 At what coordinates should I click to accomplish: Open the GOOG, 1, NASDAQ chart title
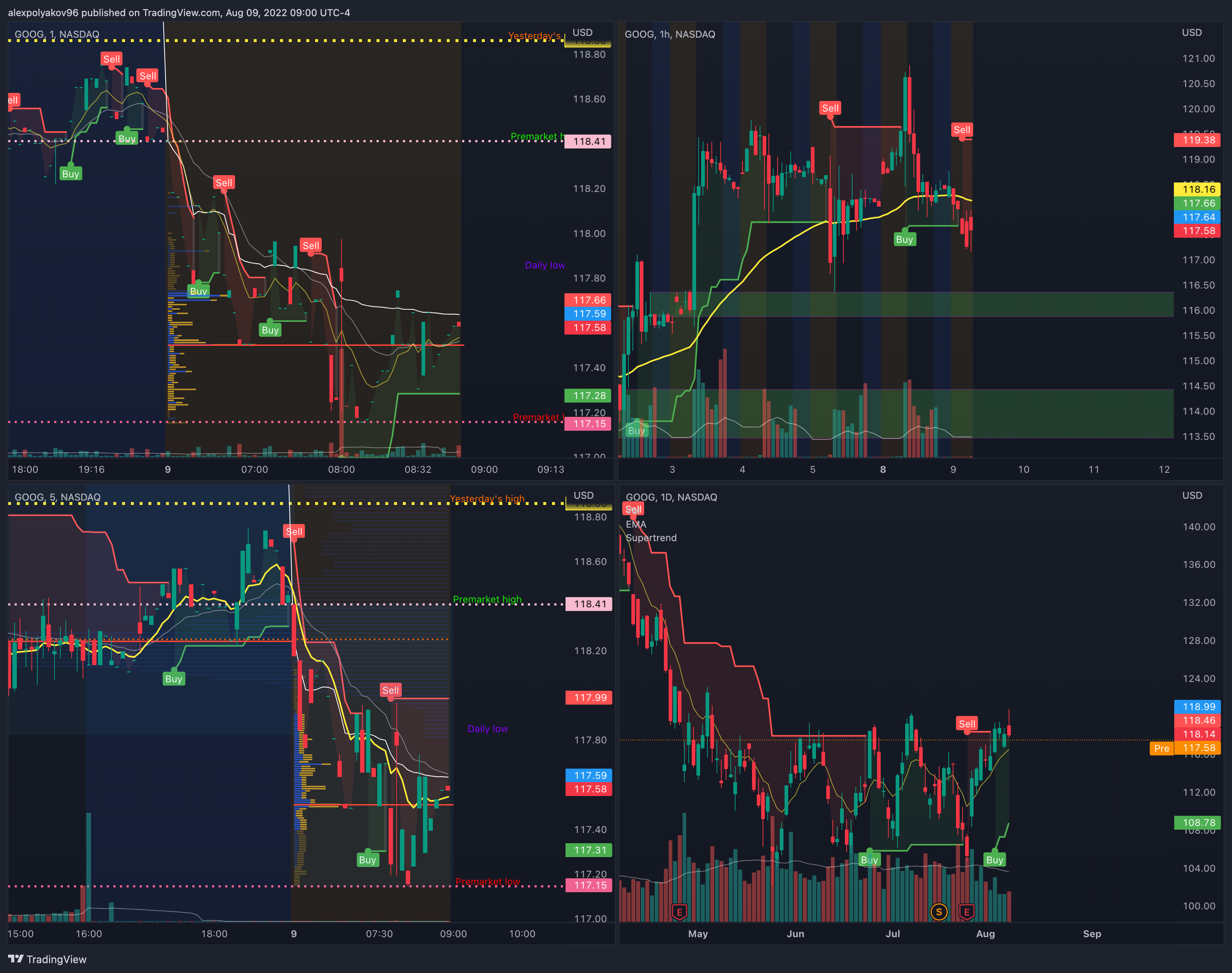57,34
